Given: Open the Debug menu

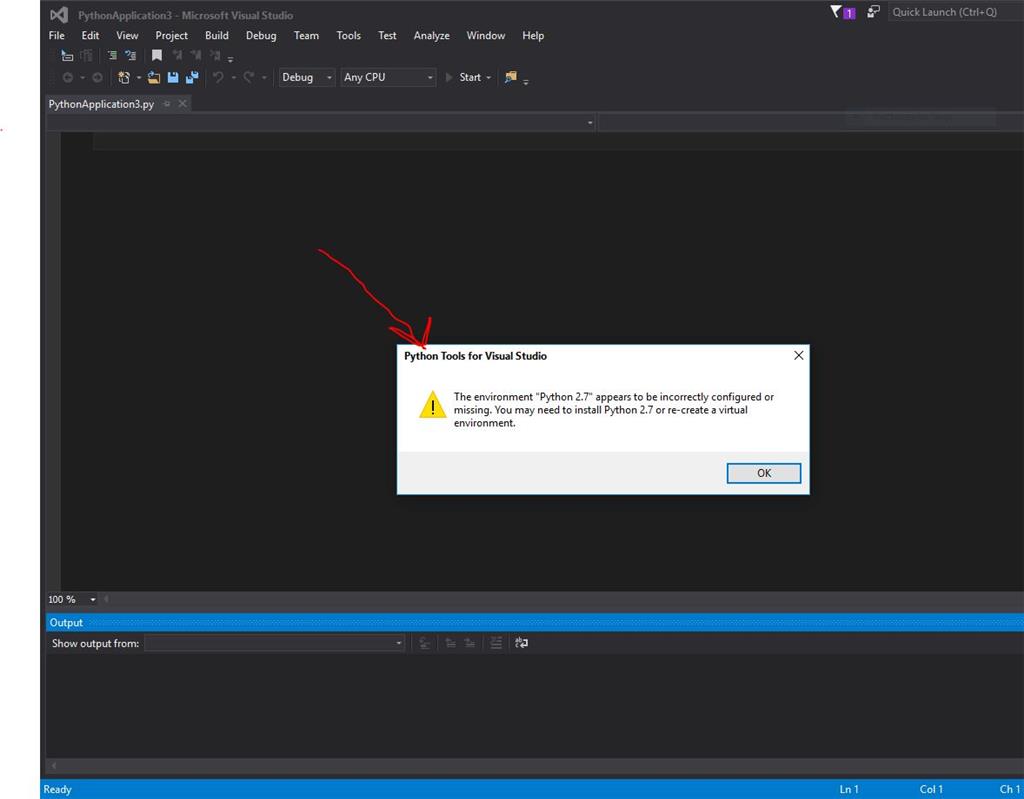Looking at the screenshot, I should click(261, 35).
